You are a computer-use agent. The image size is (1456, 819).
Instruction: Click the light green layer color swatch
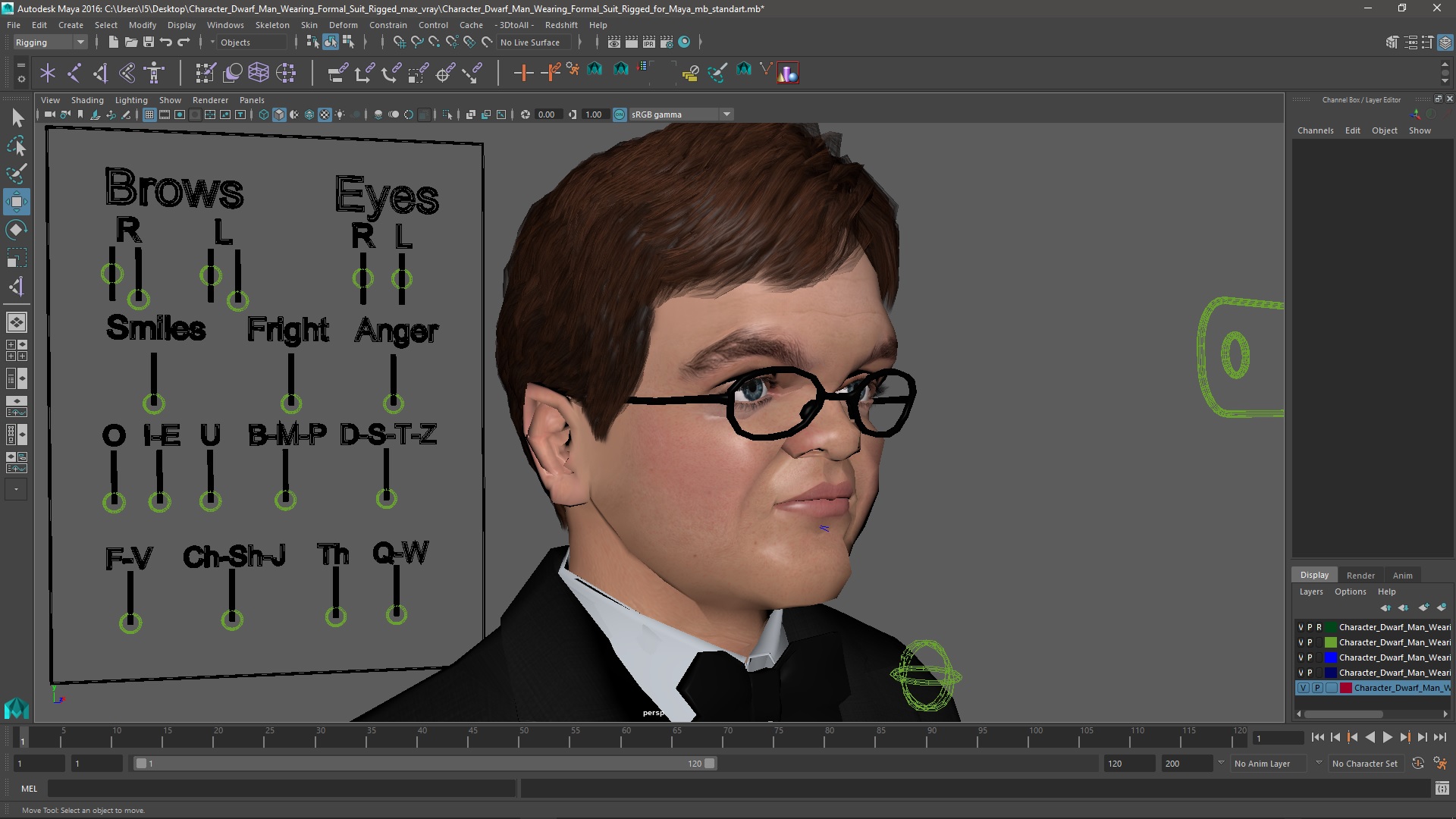coord(1331,642)
